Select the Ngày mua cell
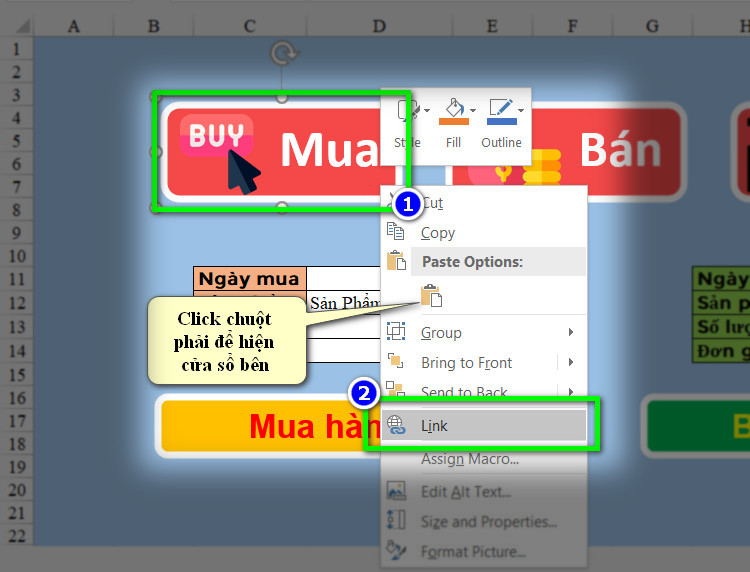Image resolution: width=750 pixels, height=572 pixels. [x=250, y=278]
